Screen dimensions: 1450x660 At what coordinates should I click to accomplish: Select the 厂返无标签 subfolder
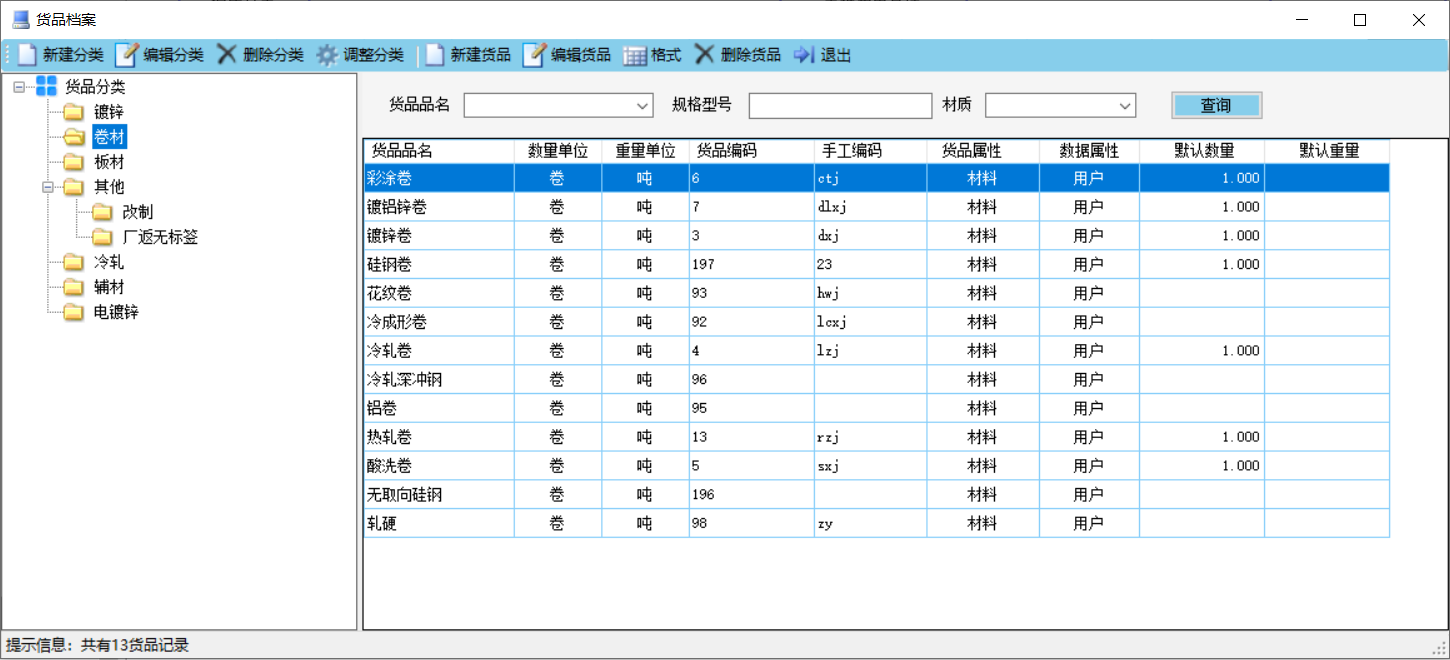pos(160,237)
